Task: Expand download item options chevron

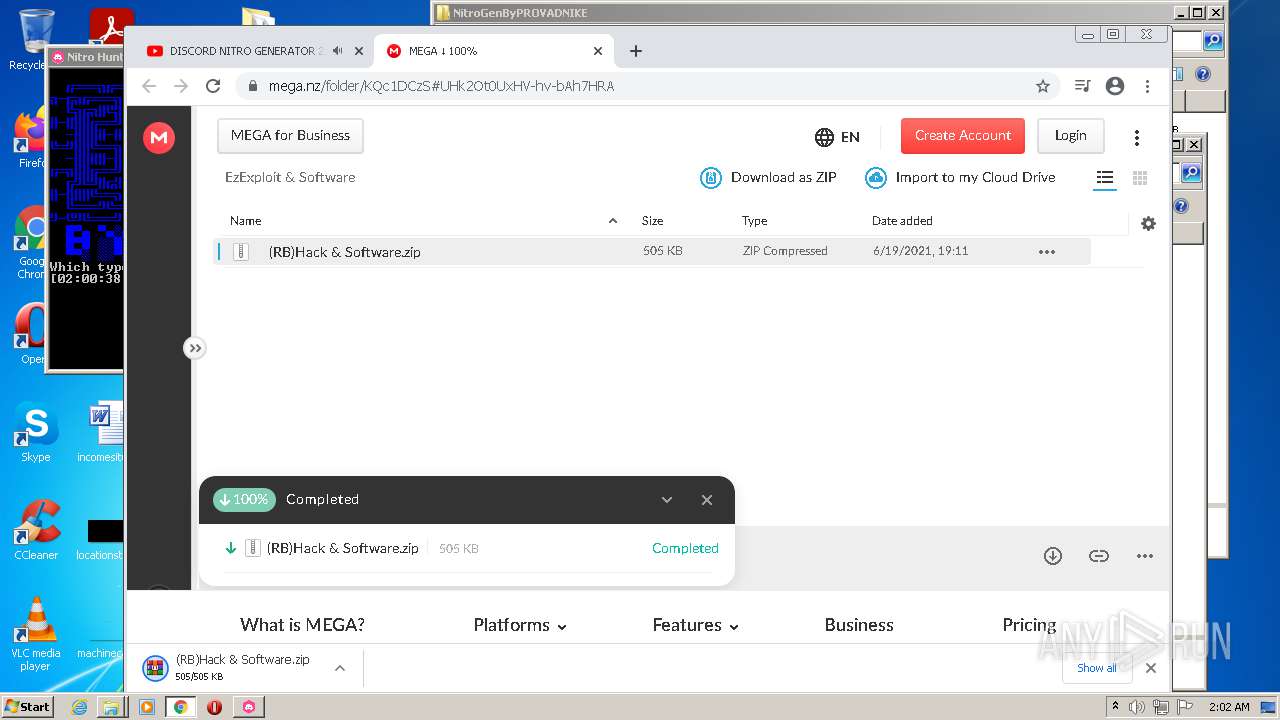Action: [340, 668]
